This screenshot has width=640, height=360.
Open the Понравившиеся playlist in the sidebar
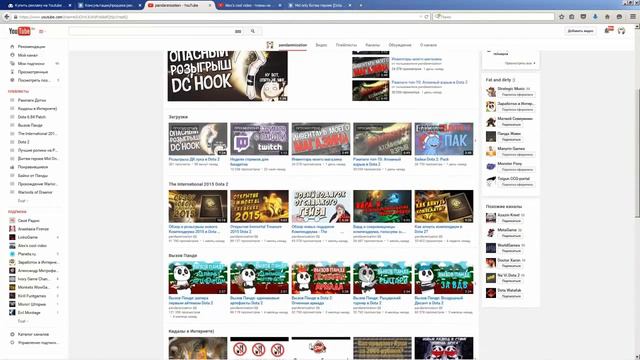click(33, 167)
